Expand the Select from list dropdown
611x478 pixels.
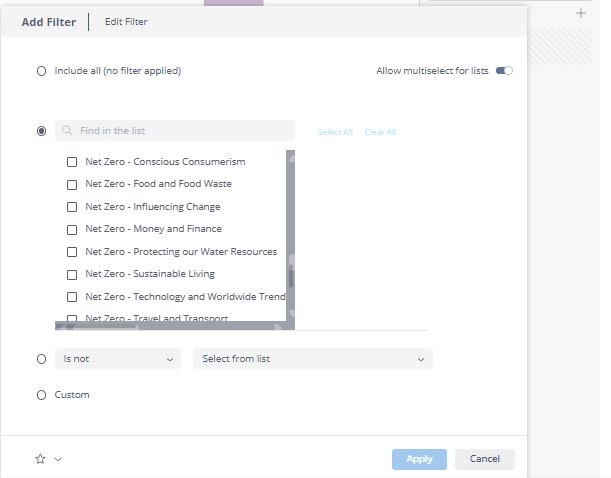tap(312, 359)
